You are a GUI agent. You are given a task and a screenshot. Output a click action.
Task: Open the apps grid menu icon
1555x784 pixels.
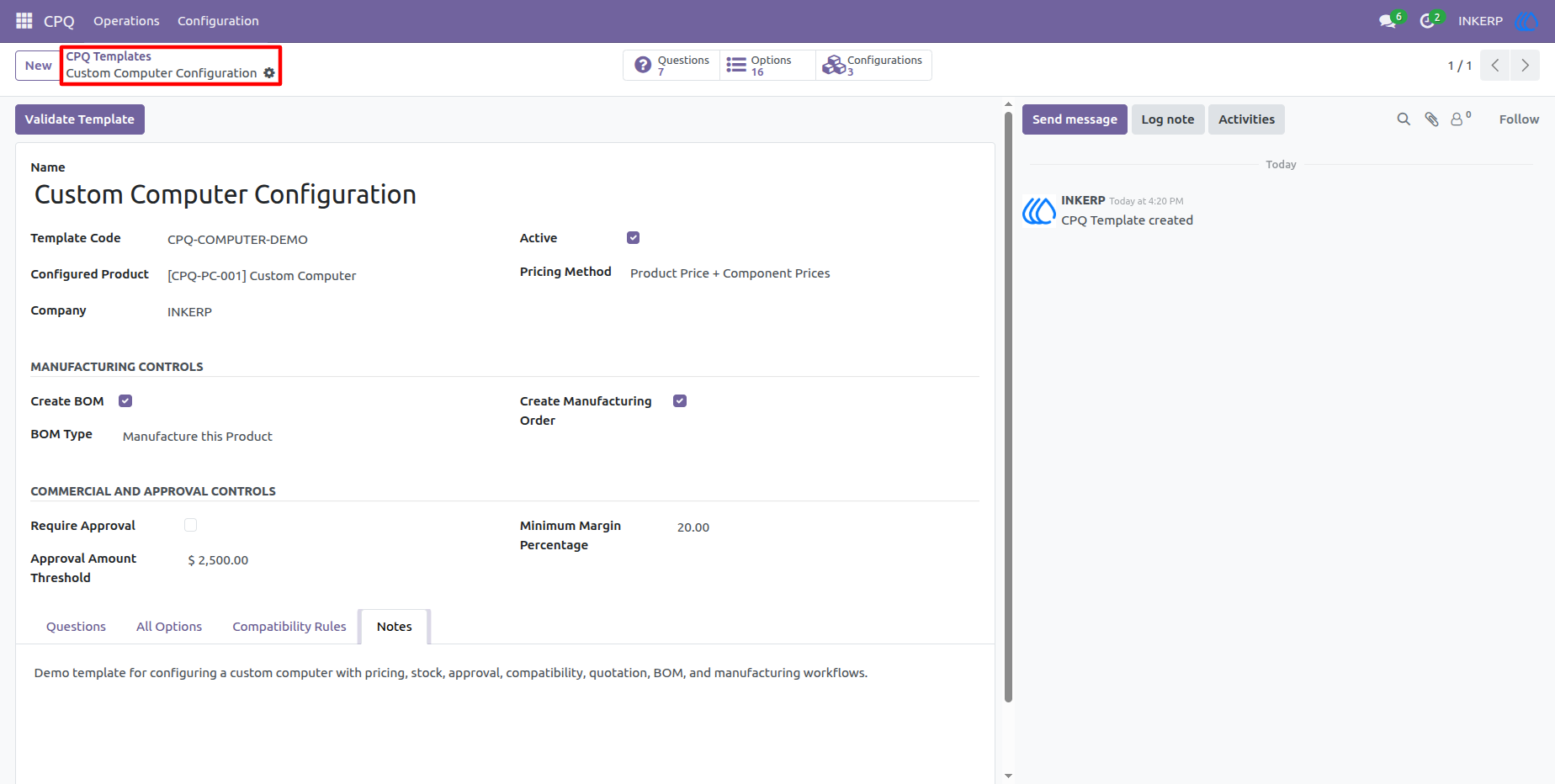(24, 20)
